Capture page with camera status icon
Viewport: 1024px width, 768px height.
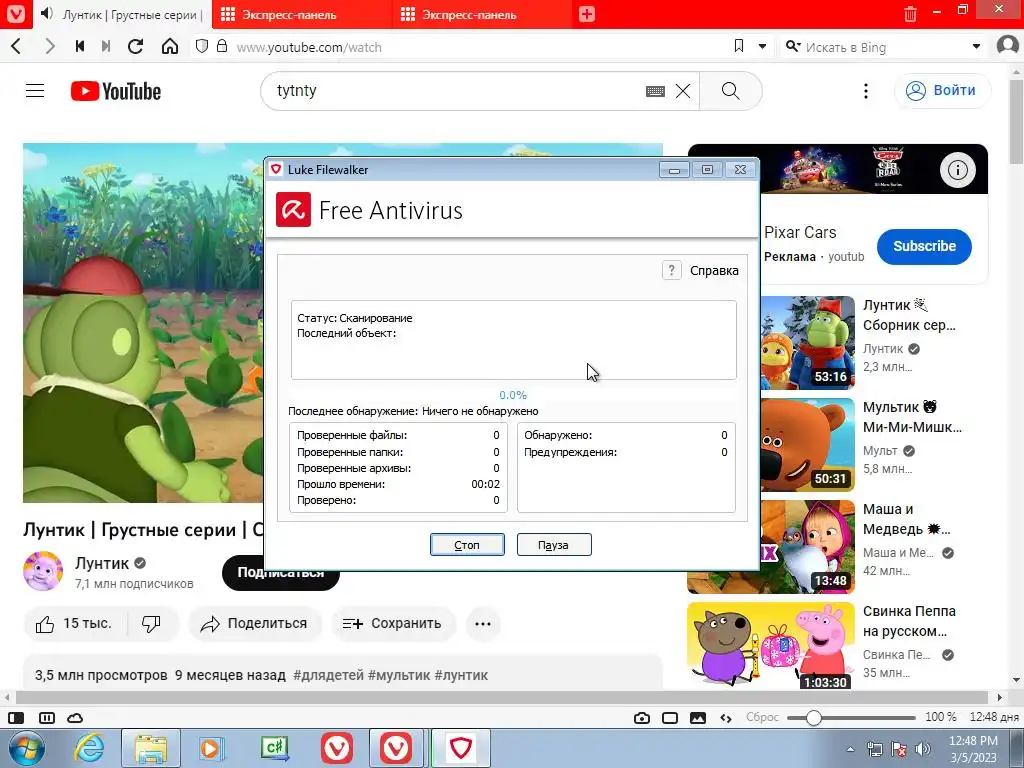coord(642,718)
